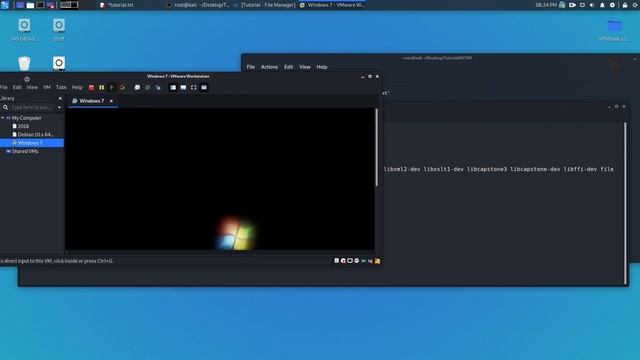This screenshot has height=360, width=640.
Task: Click the volume icon in system tray
Action: click(592, 5)
